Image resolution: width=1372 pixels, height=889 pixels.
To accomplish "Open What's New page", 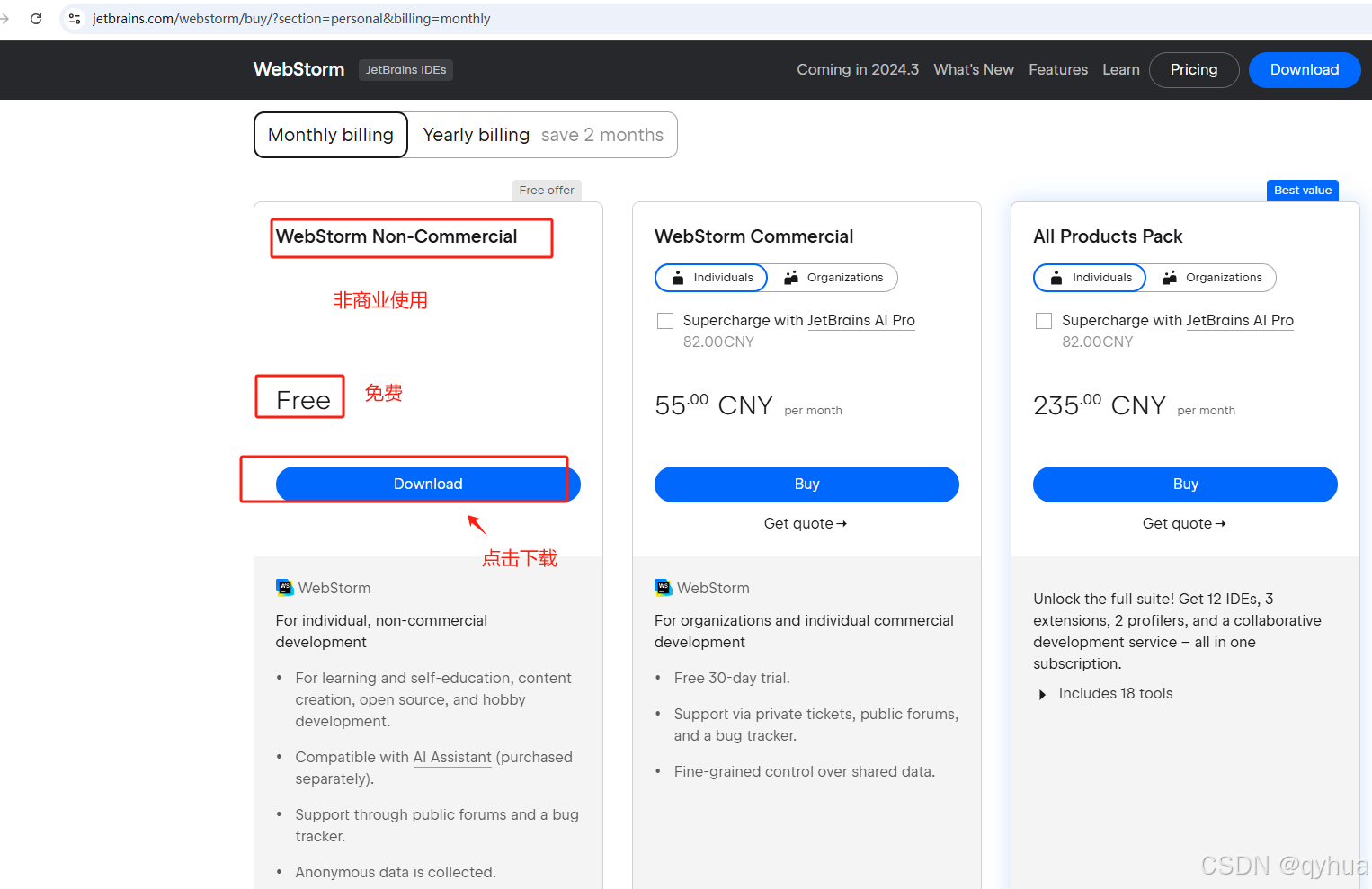I will [974, 69].
